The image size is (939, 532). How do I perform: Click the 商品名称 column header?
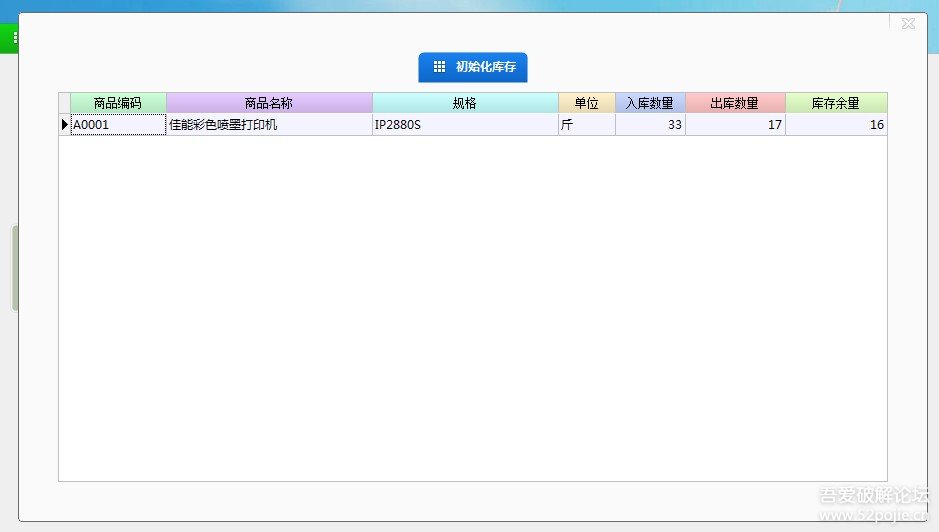tap(269, 103)
